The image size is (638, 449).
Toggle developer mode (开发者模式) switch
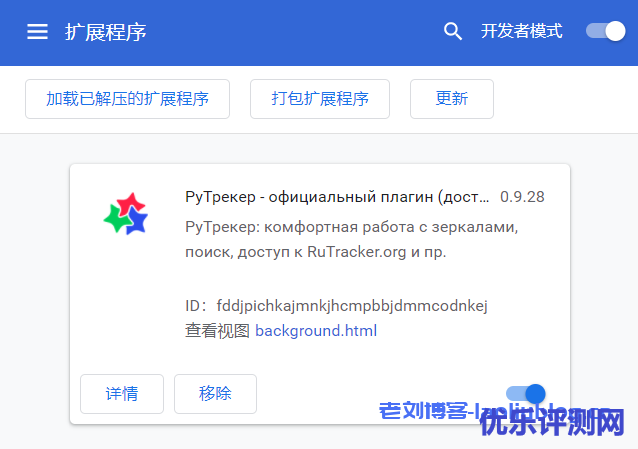(605, 31)
